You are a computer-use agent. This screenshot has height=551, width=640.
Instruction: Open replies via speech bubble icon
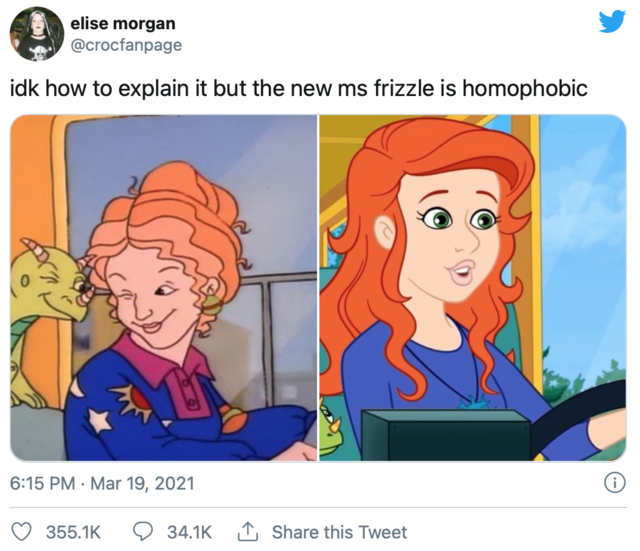coord(143,532)
